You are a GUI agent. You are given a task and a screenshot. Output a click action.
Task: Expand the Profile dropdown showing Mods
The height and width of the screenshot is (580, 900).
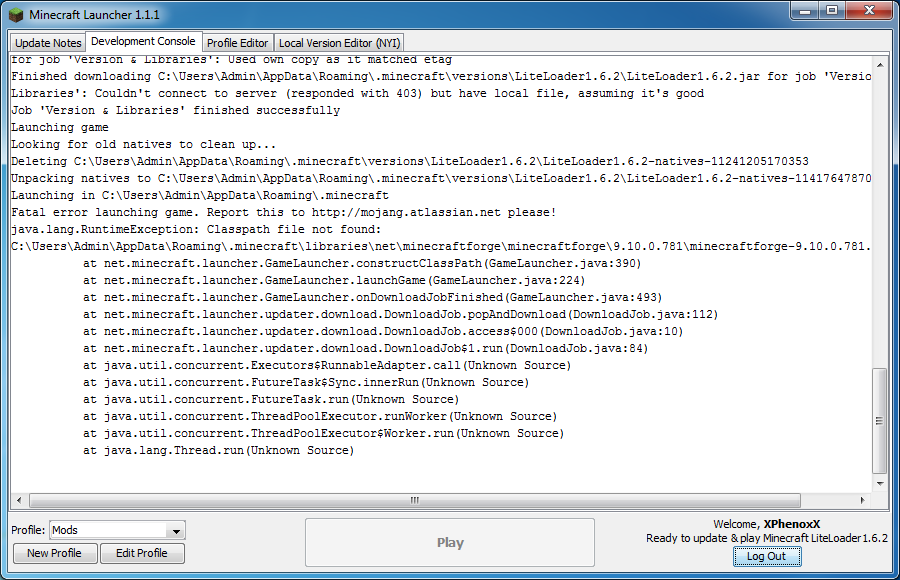coord(176,531)
